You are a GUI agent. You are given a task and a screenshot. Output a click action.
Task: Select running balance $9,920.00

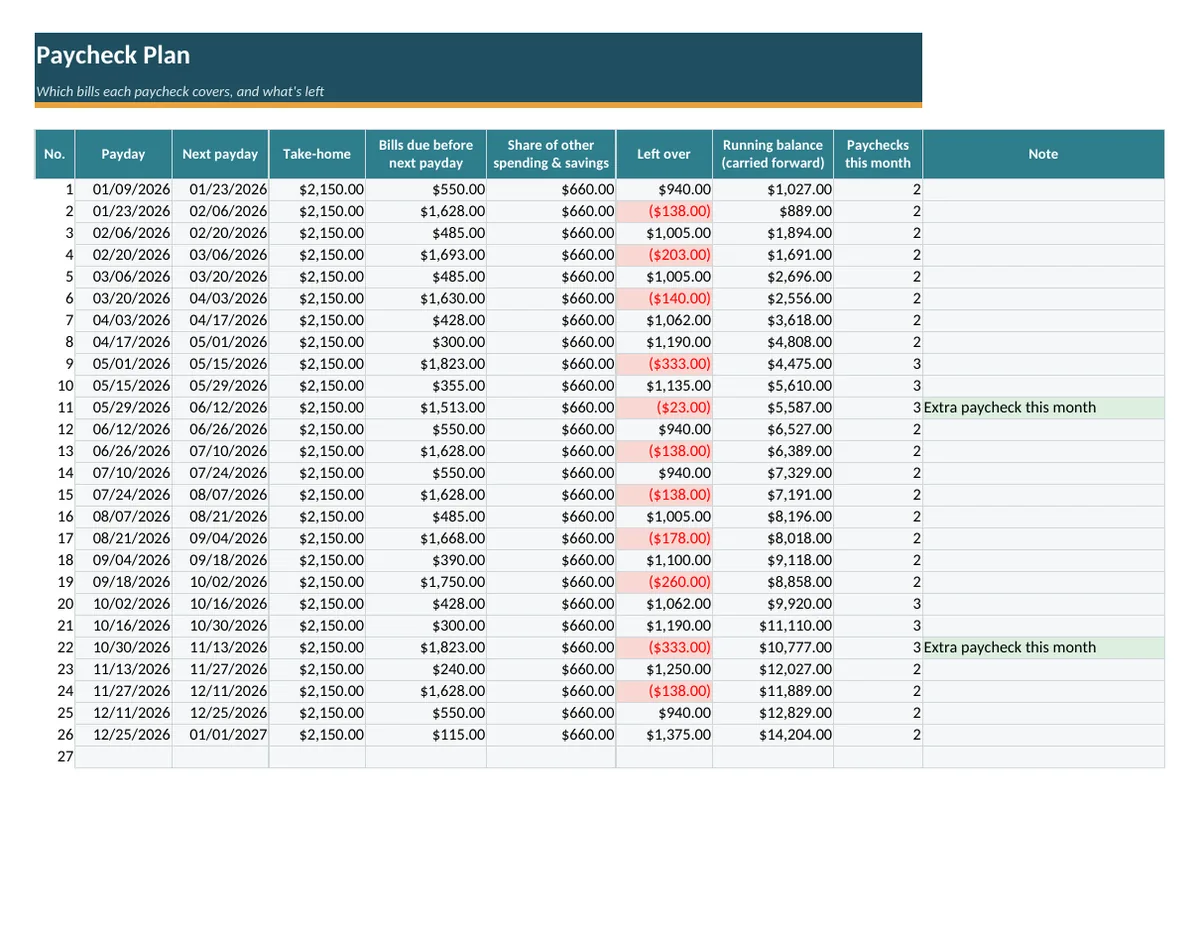[x=773, y=604]
